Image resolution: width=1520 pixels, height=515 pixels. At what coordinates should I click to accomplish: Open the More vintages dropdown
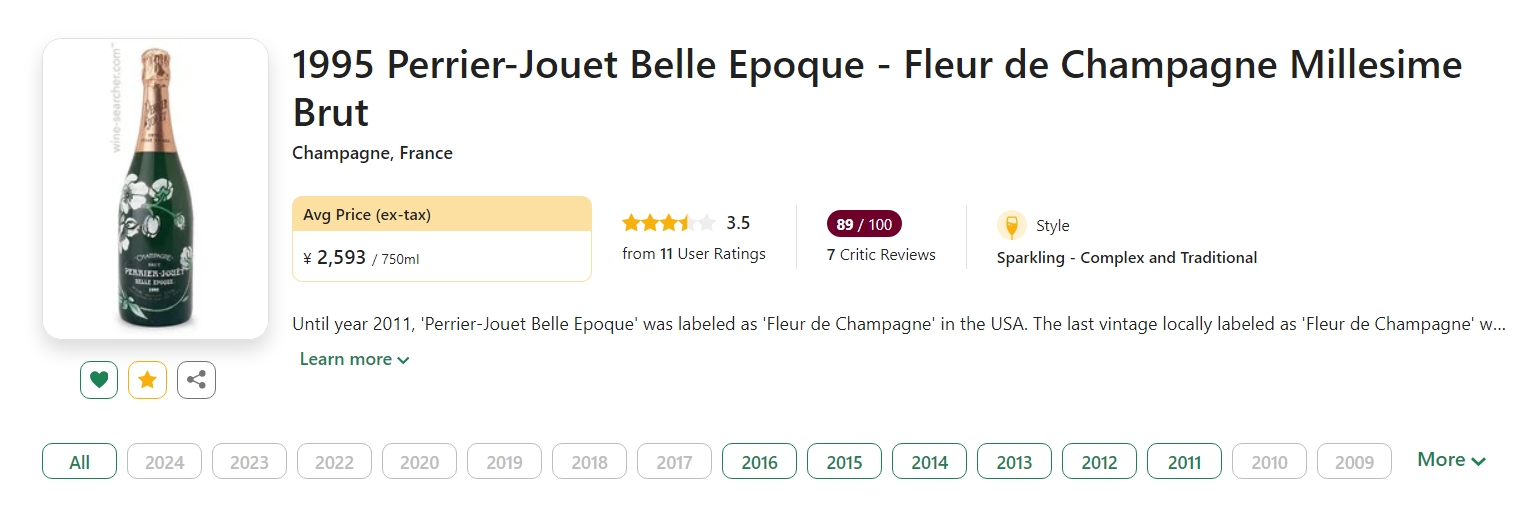click(1451, 460)
